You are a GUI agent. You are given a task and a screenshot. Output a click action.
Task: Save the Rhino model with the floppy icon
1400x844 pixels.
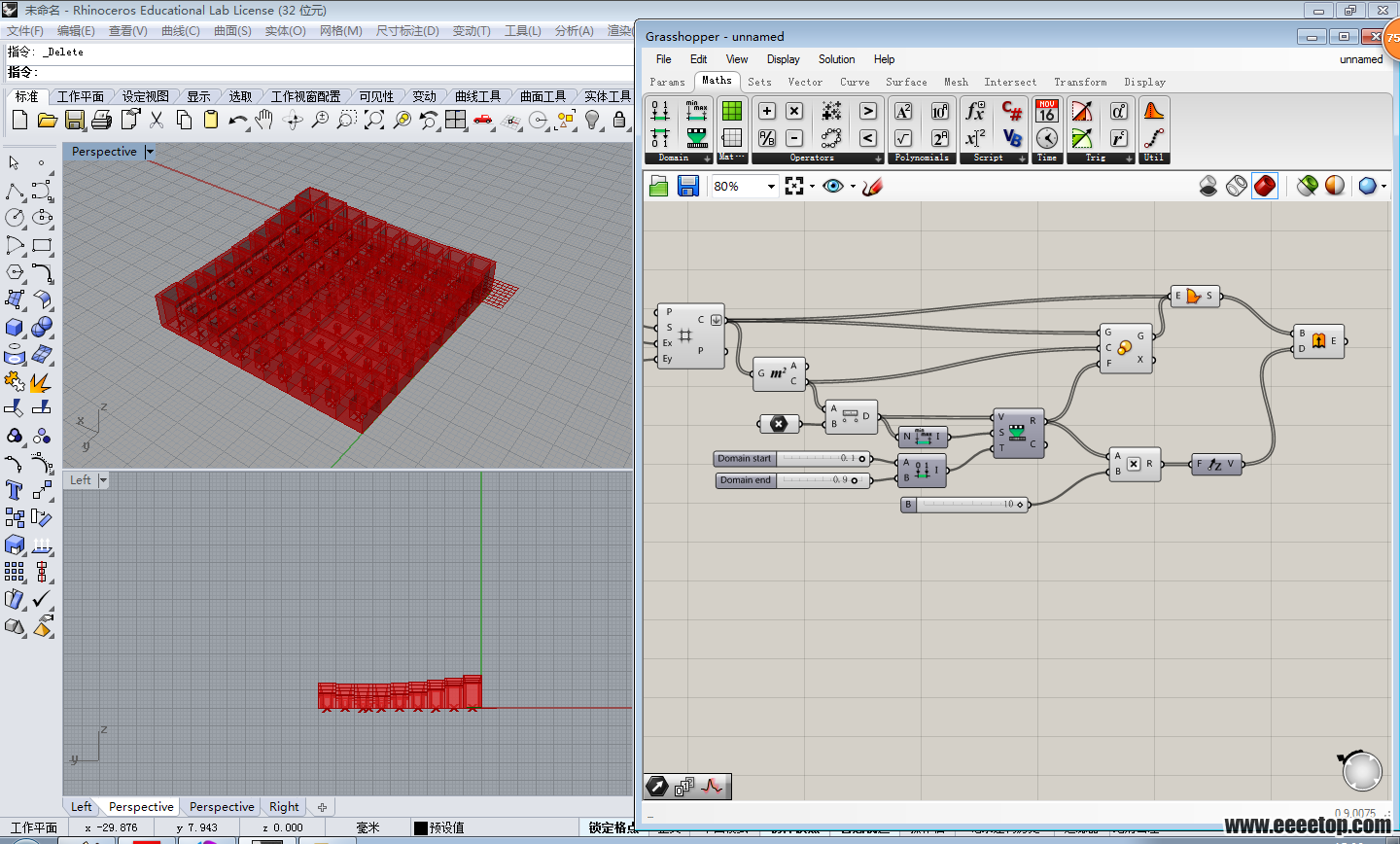(x=75, y=121)
